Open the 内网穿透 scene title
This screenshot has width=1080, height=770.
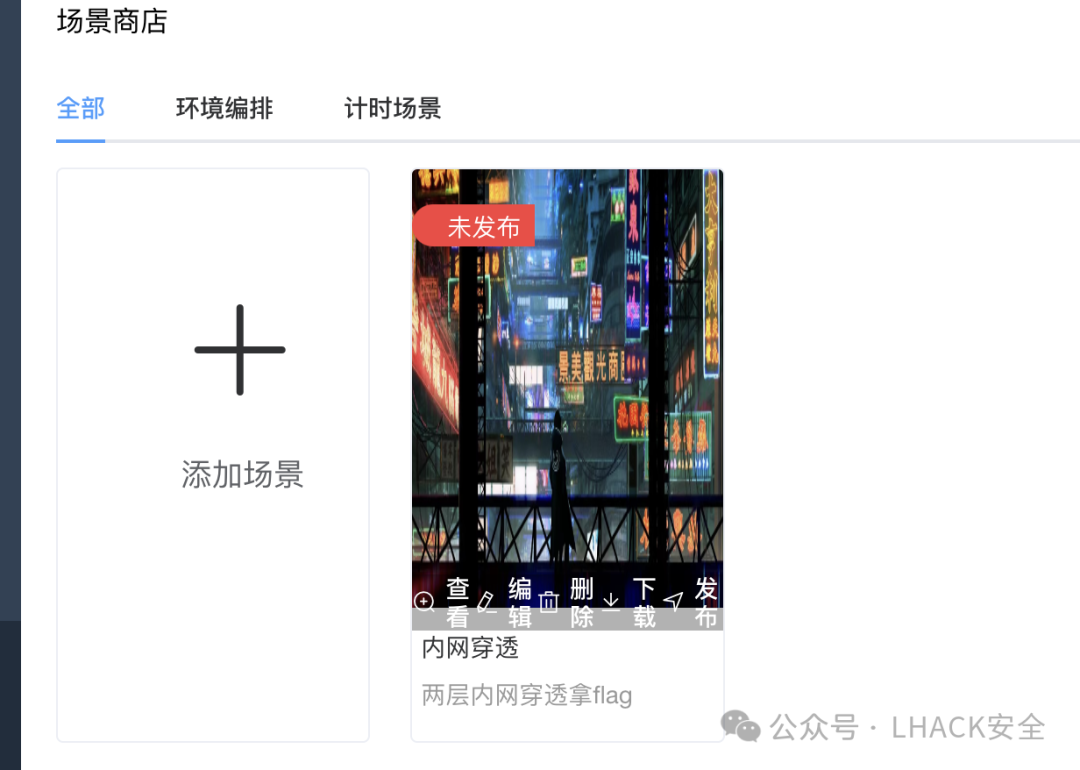[470, 647]
